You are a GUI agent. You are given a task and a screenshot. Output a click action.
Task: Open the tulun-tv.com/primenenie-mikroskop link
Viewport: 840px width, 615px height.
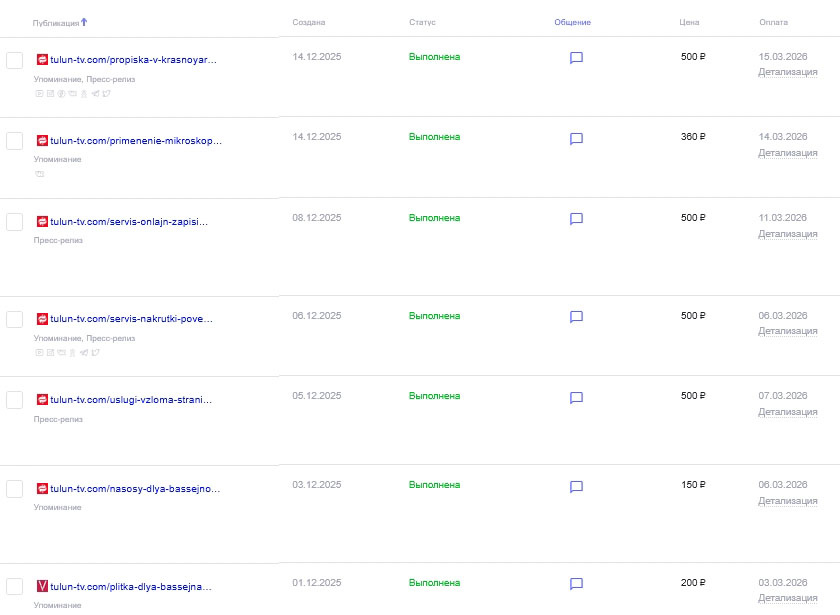point(136,141)
